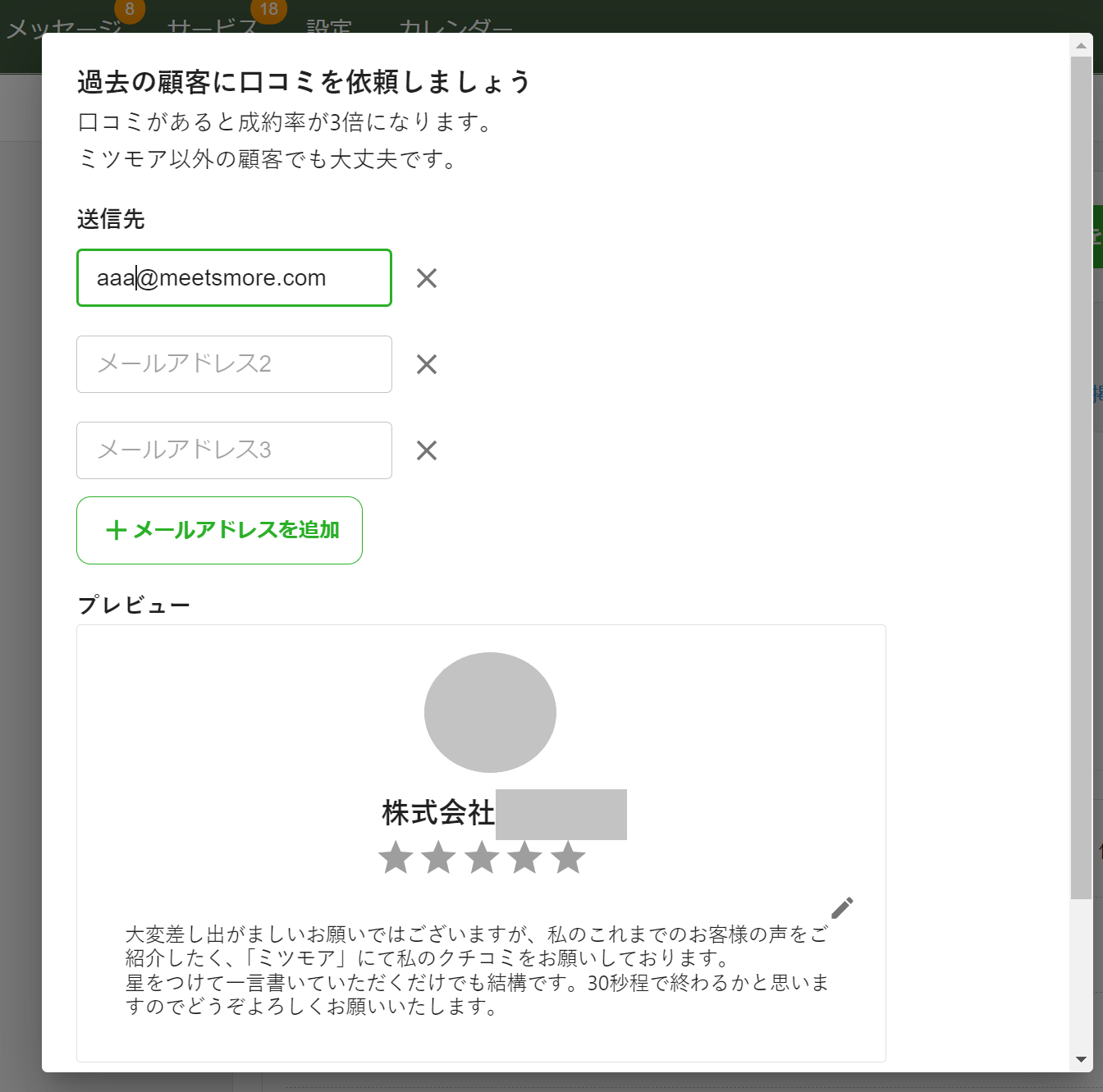Click the メールアドレスを追加 button
Viewport: 1103px width, 1092px height.
[x=219, y=530]
